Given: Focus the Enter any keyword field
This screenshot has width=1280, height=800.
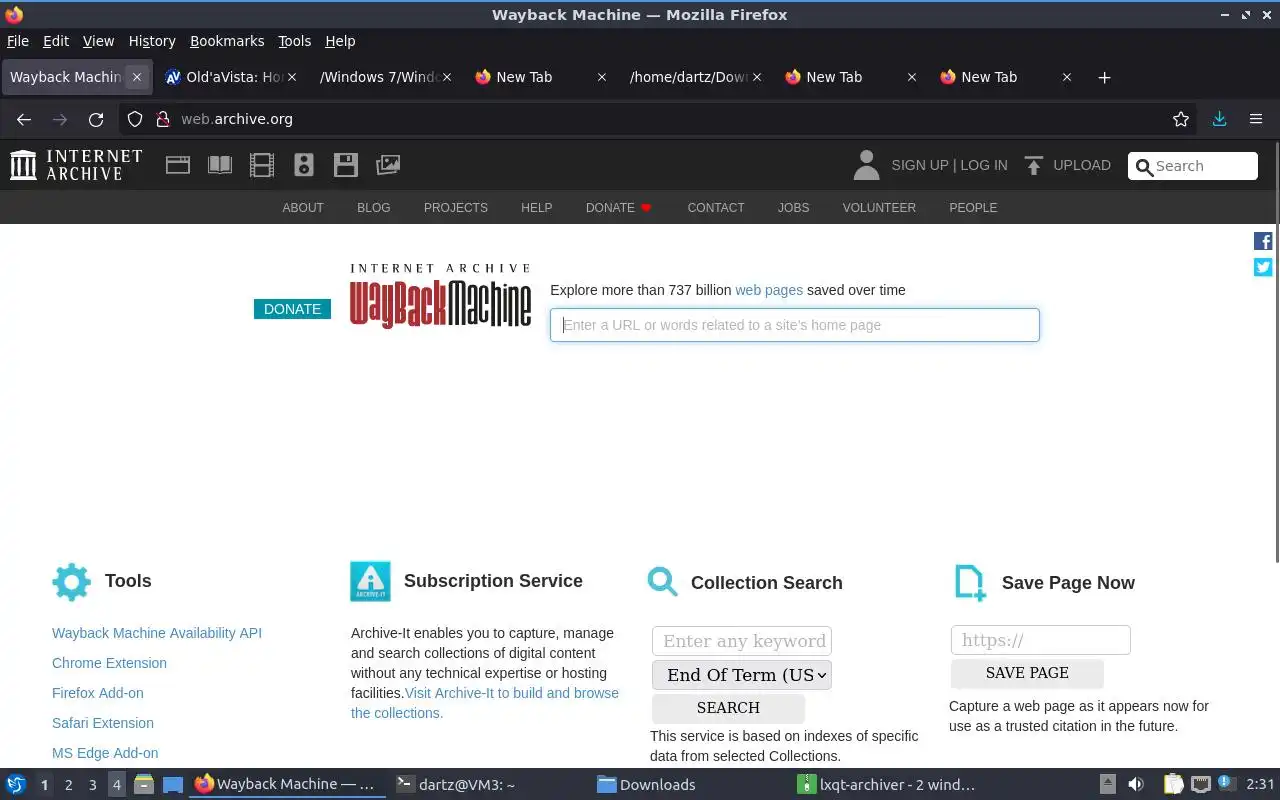Looking at the screenshot, I should [742, 641].
